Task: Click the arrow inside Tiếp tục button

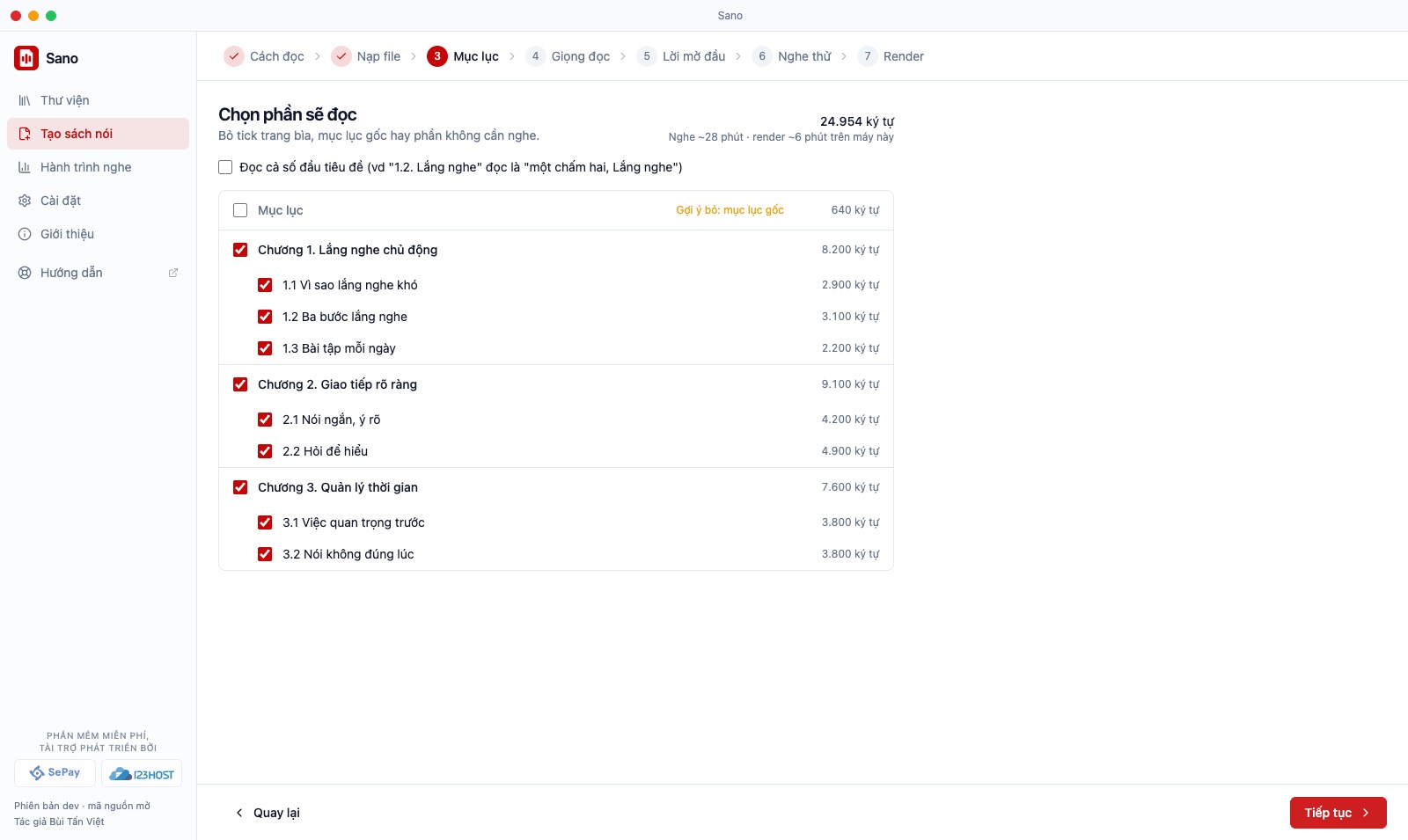Action: pos(1366,813)
